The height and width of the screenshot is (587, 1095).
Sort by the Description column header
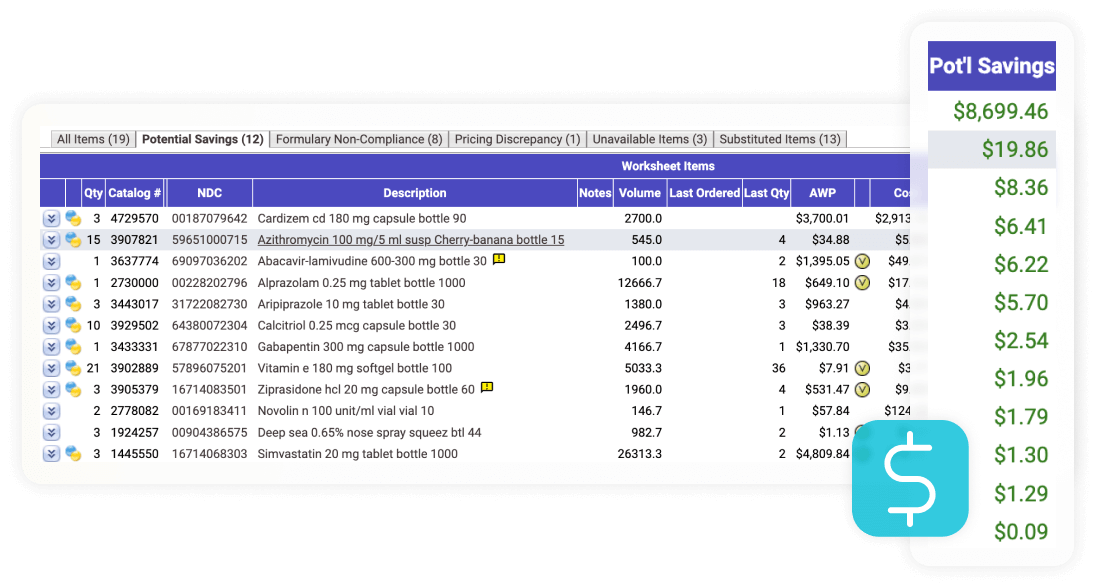tap(415, 193)
